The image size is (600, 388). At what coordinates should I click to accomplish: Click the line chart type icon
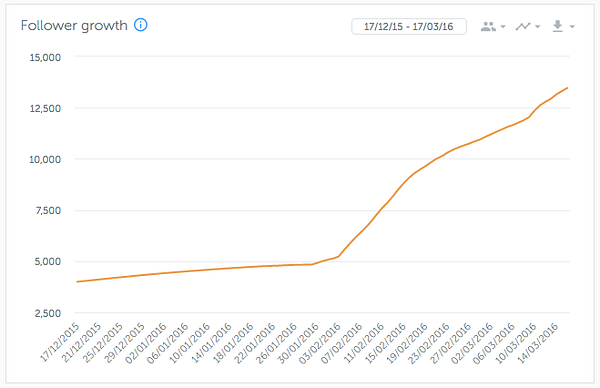(x=522, y=26)
